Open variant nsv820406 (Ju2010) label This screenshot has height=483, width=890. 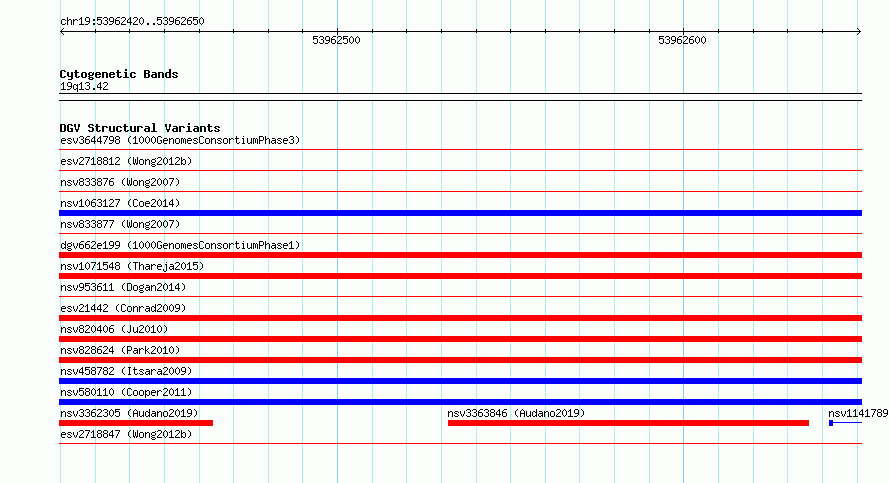pyautogui.click(x=114, y=329)
